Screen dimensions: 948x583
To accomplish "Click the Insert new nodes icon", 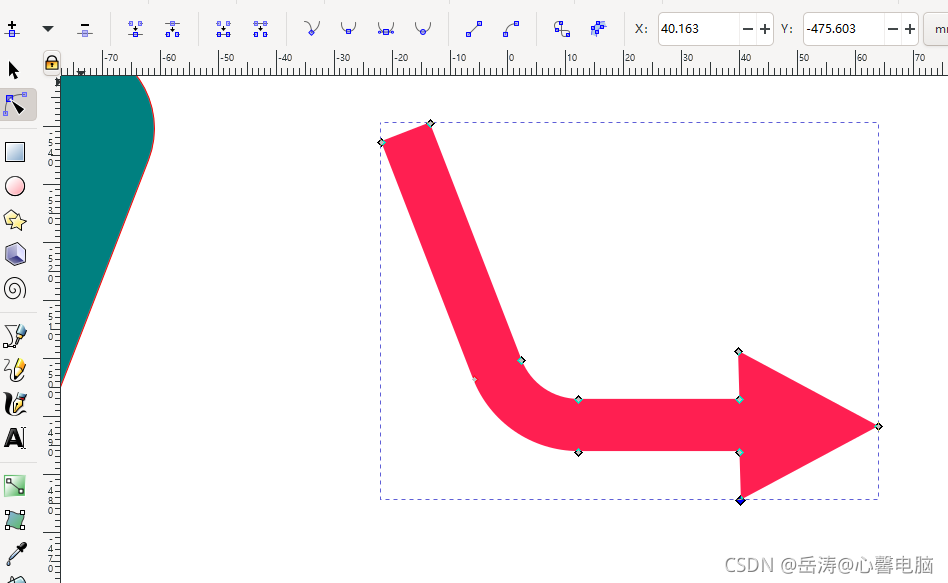I will (12, 28).
